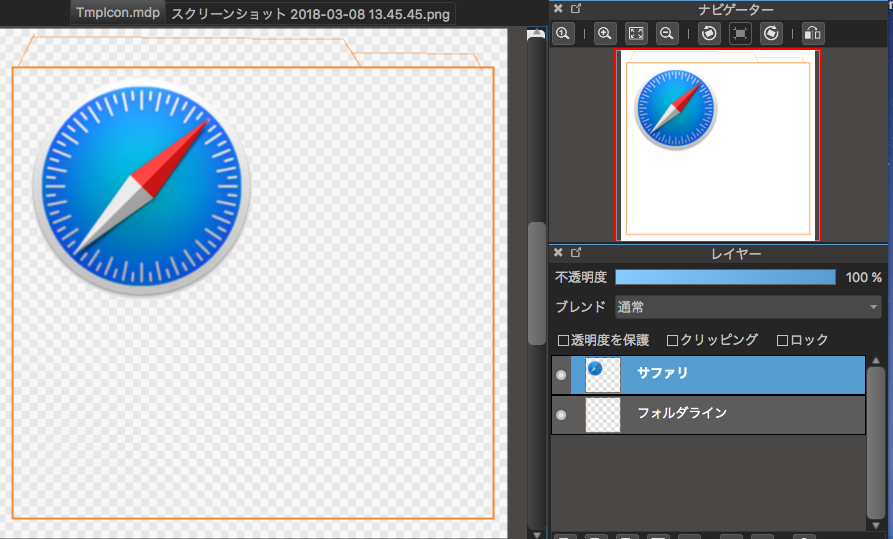Hide the フォルダライン layer
The width and height of the screenshot is (893, 539).
click(561, 415)
